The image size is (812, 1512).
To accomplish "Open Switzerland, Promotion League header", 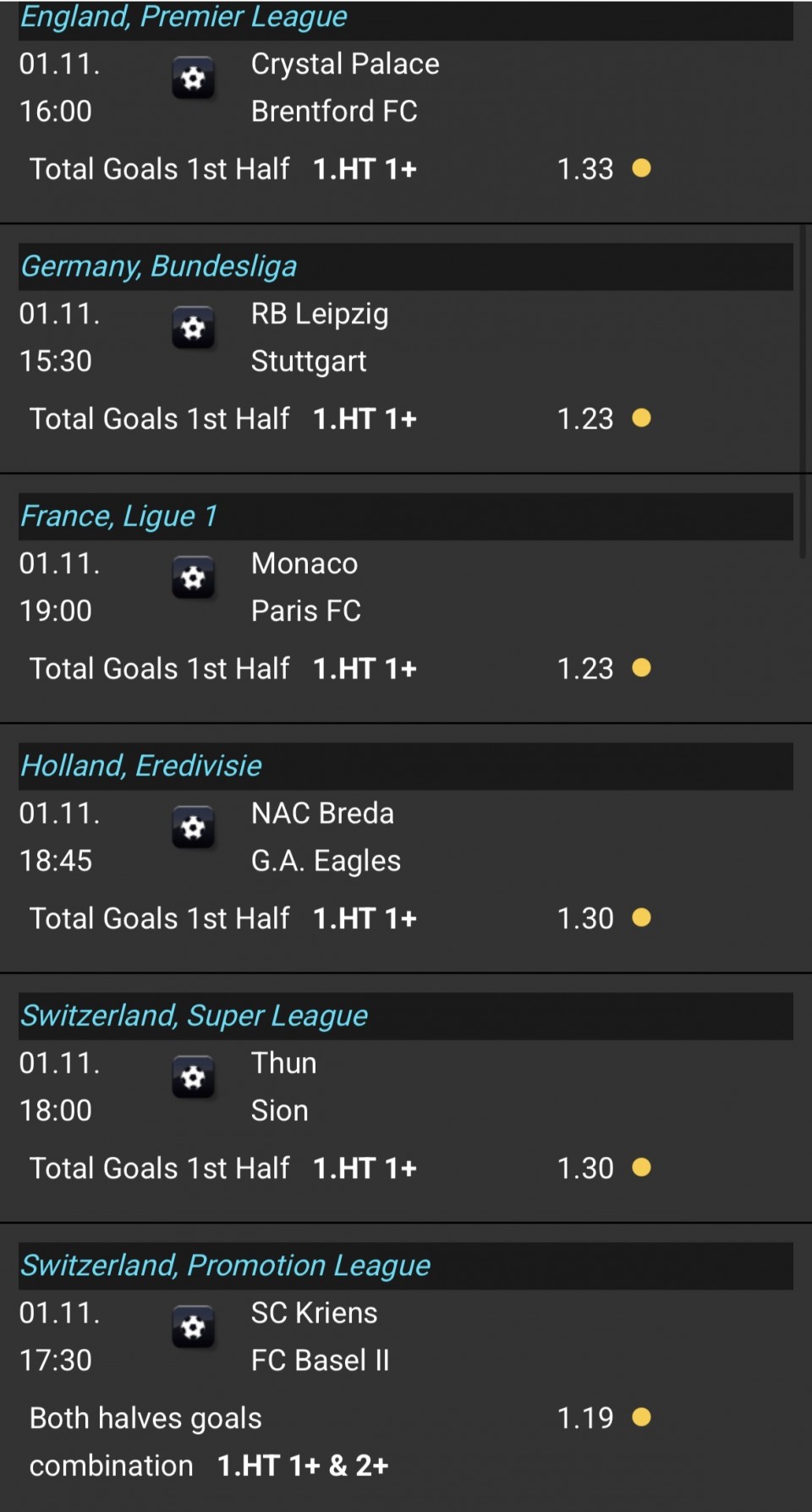I will pyautogui.click(x=226, y=1265).
